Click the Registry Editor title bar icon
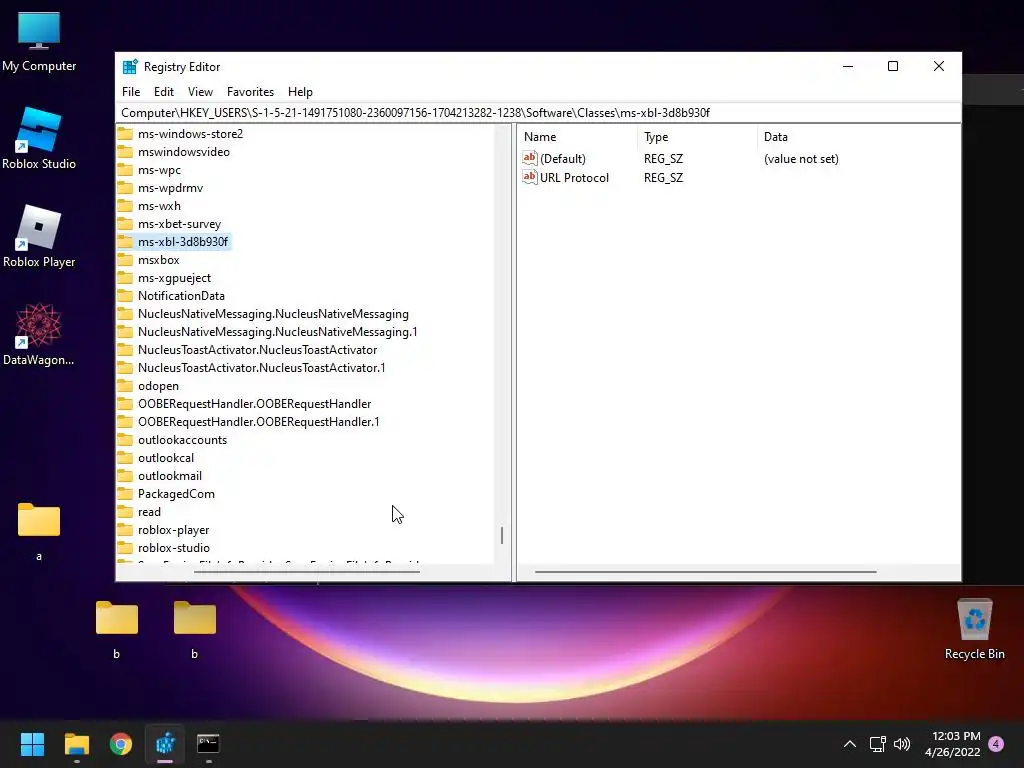The image size is (1024, 768). pos(130,67)
